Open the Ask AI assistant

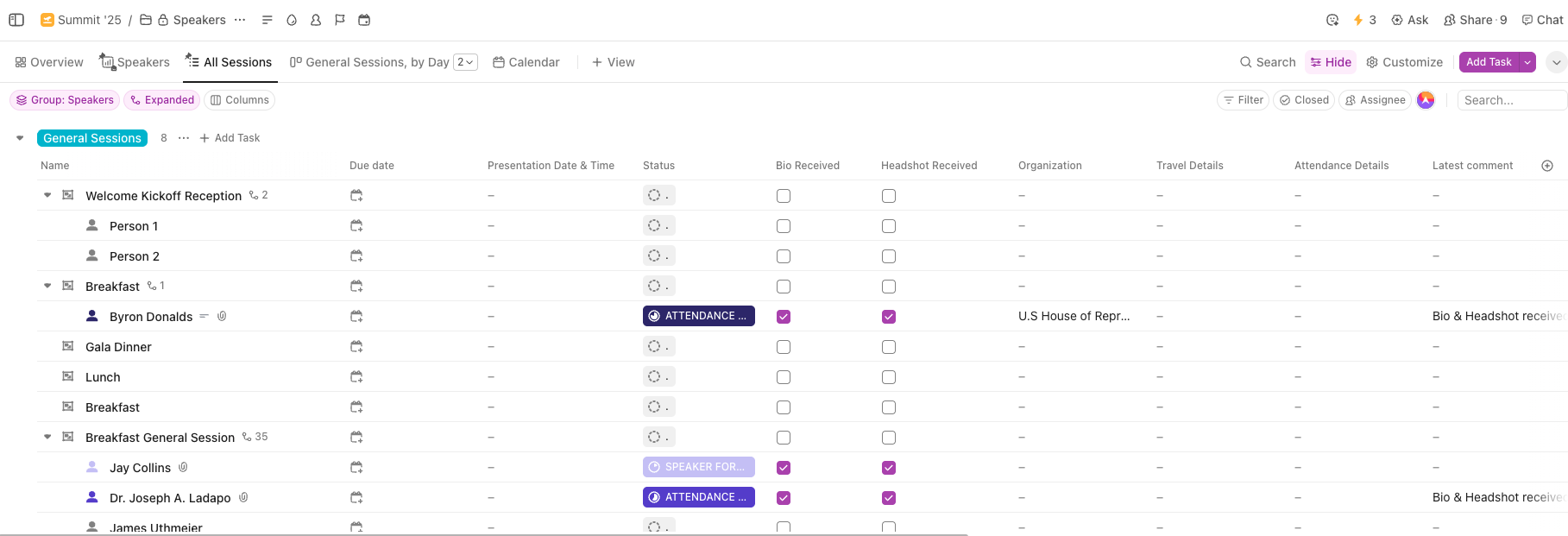click(x=1409, y=20)
